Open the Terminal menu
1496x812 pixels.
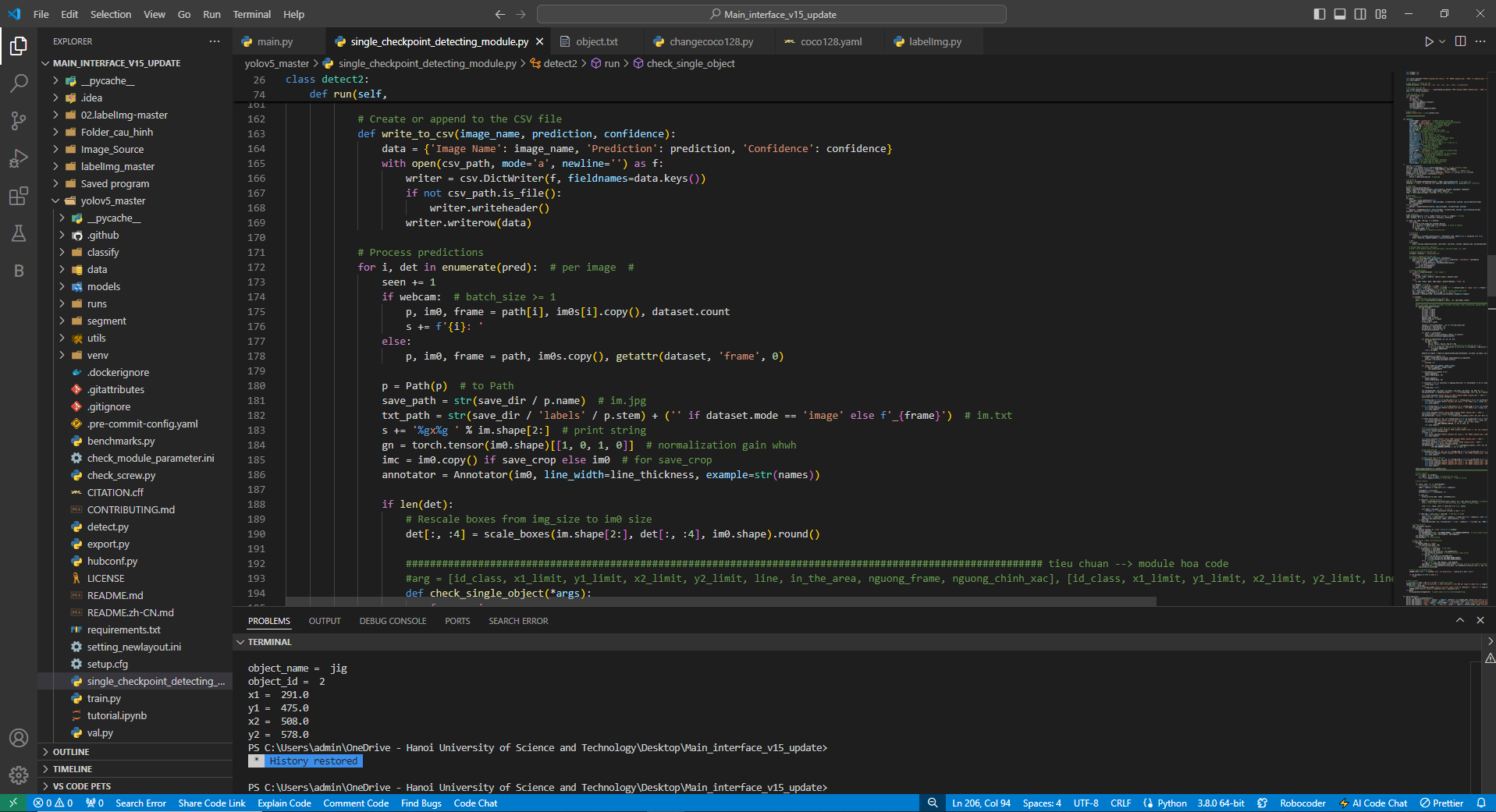pyautogui.click(x=251, y=14)
